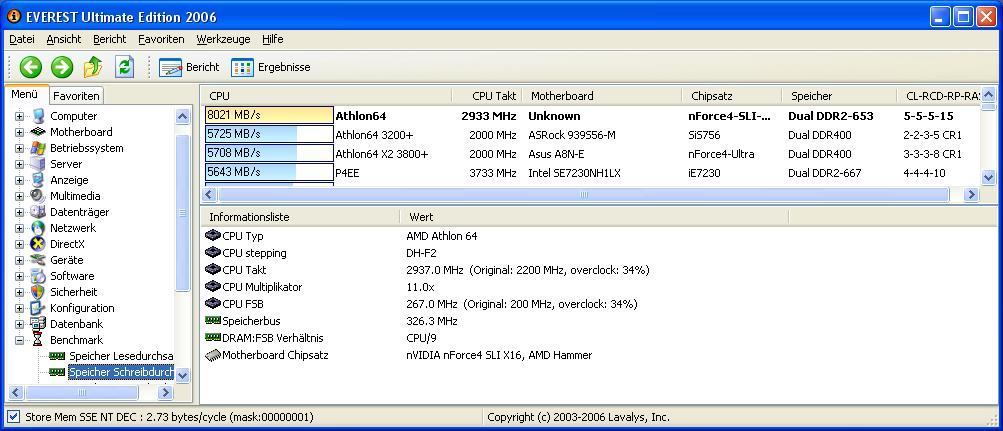Sort by the Motherboard column header
Viewport: 1003px width, 431px height.
[x=602, y=96]
